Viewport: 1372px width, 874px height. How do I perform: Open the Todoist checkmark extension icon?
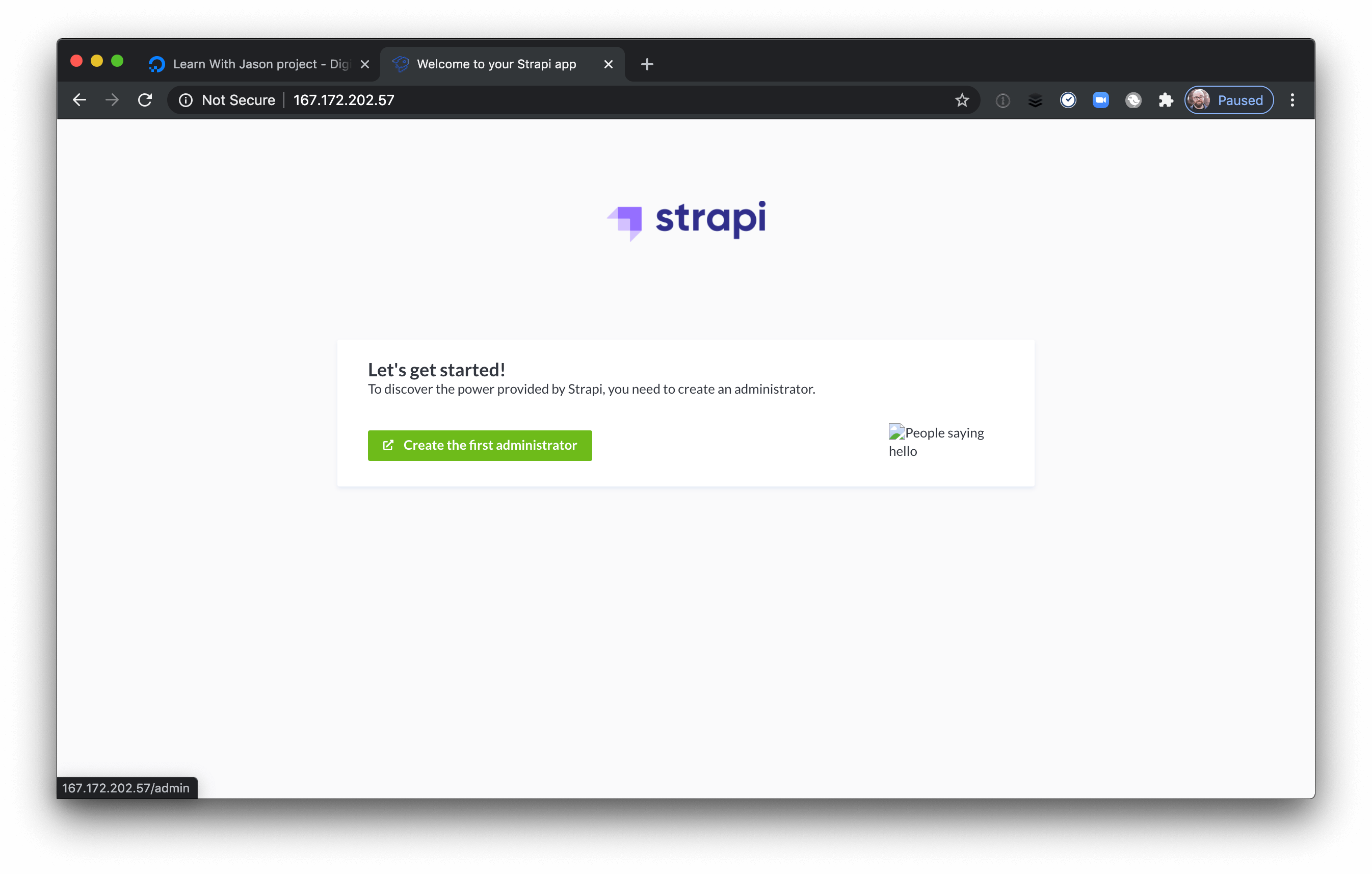pyautogui.click(x=1068, y=100)
